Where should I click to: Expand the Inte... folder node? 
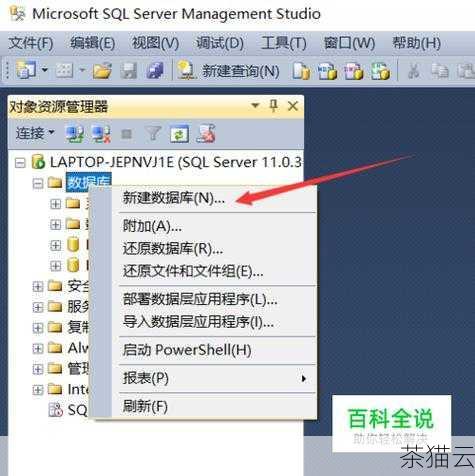pyautogui.click(x=38, y=390)
